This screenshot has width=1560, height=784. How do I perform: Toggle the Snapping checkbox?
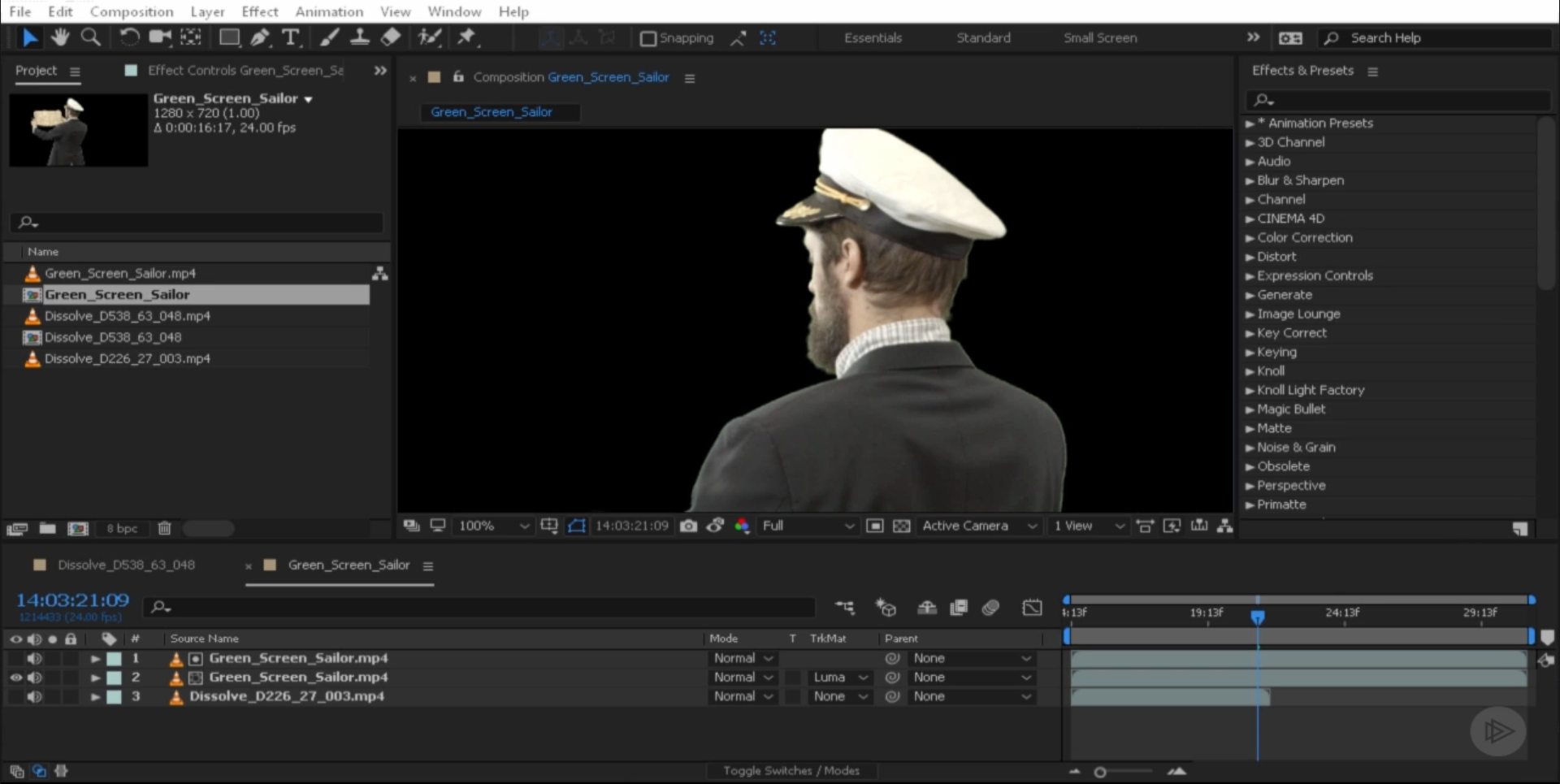coord(648,38)
